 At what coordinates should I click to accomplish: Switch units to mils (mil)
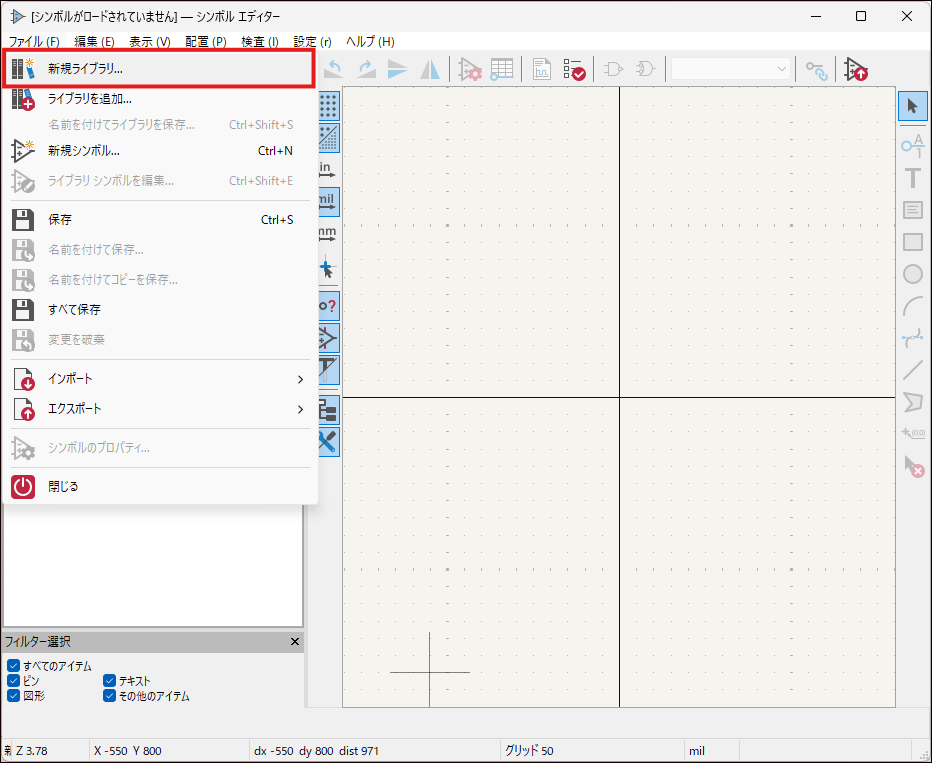(328, 201)
